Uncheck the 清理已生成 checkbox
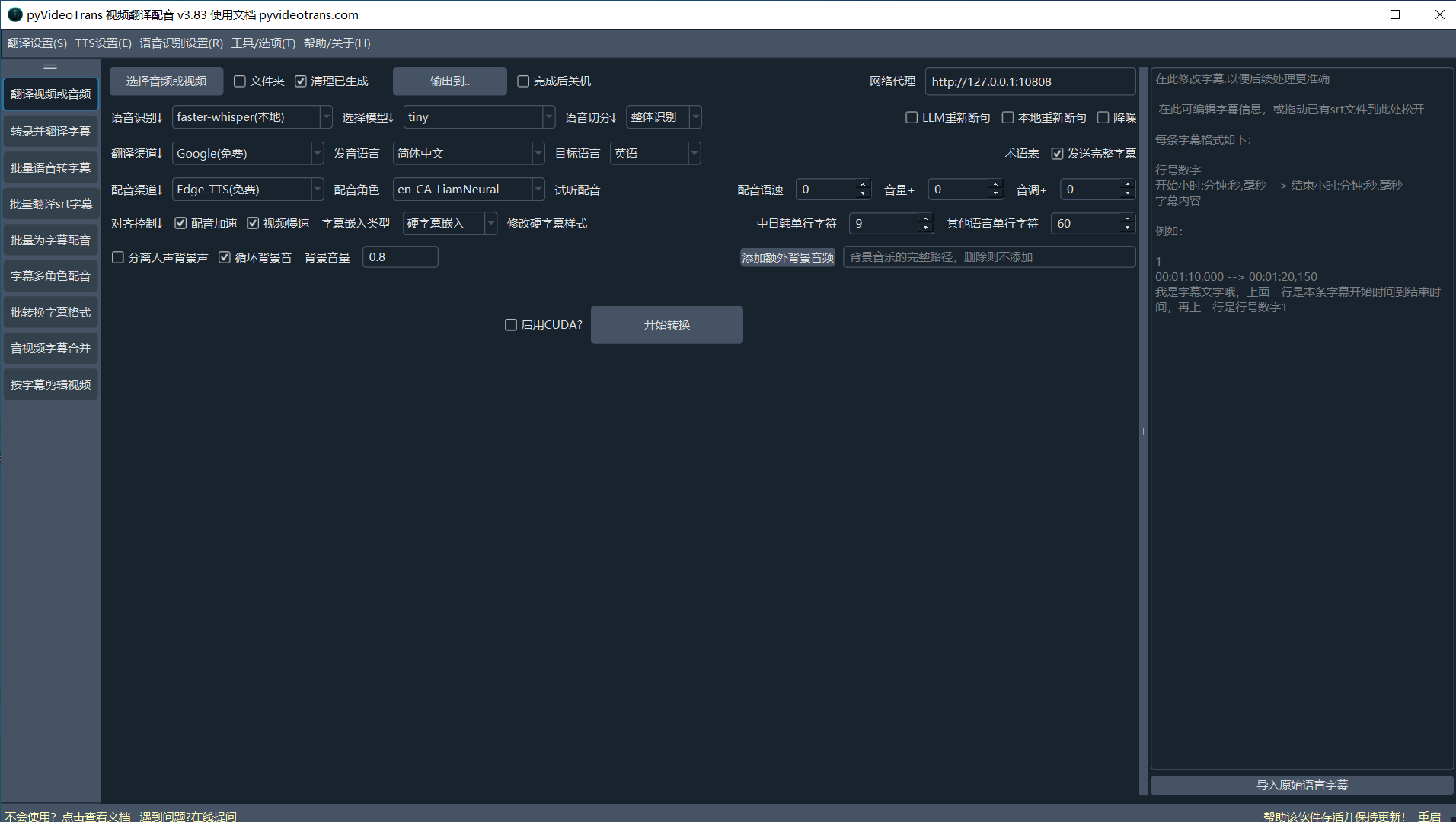This screenshot has width=1456, height=822. [301, 81]
